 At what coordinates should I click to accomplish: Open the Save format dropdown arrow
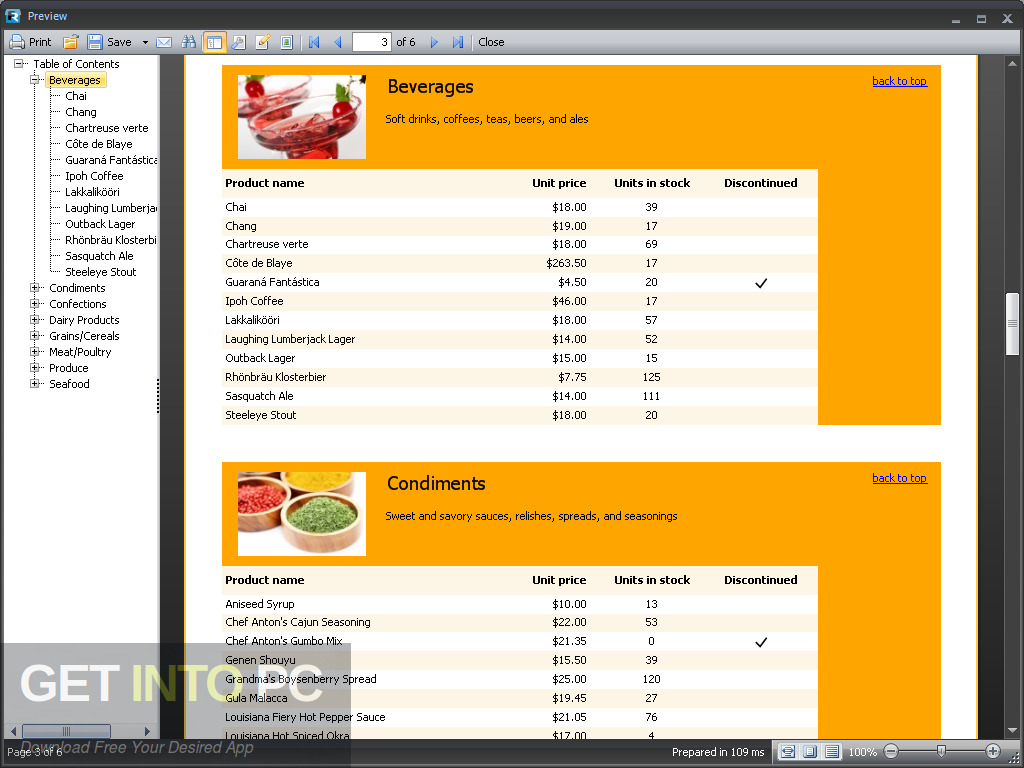(145, 42)
